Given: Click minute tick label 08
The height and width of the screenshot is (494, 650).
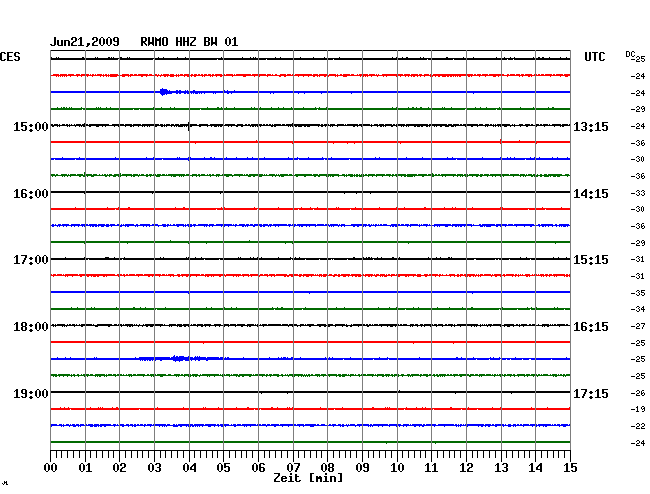Looking at the screenshot, I should [x=327, y=468].
